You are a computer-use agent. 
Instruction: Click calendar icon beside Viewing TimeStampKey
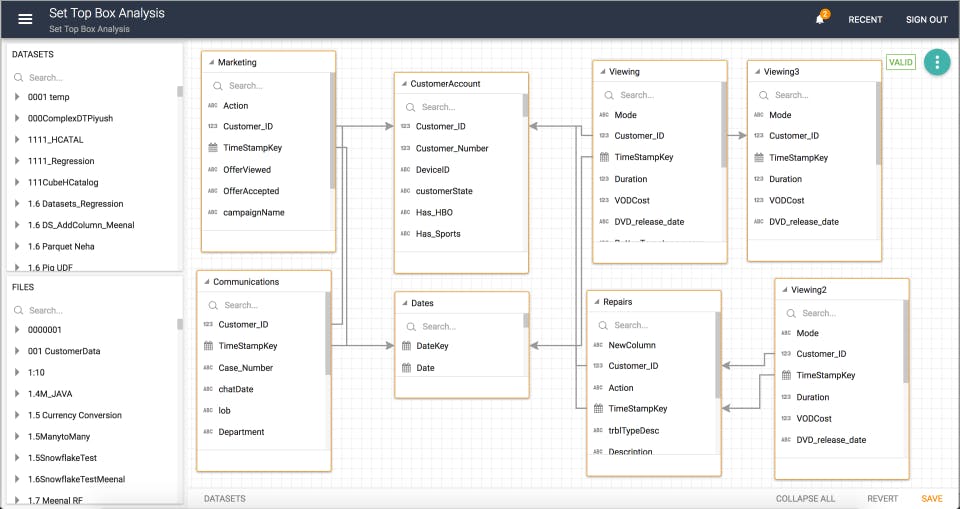pyautogui.click(x=604, y=157)
